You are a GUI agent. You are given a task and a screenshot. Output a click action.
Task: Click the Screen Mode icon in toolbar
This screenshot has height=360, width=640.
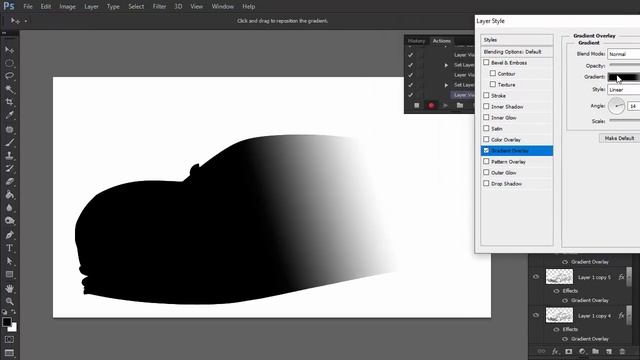coord(9,353)
